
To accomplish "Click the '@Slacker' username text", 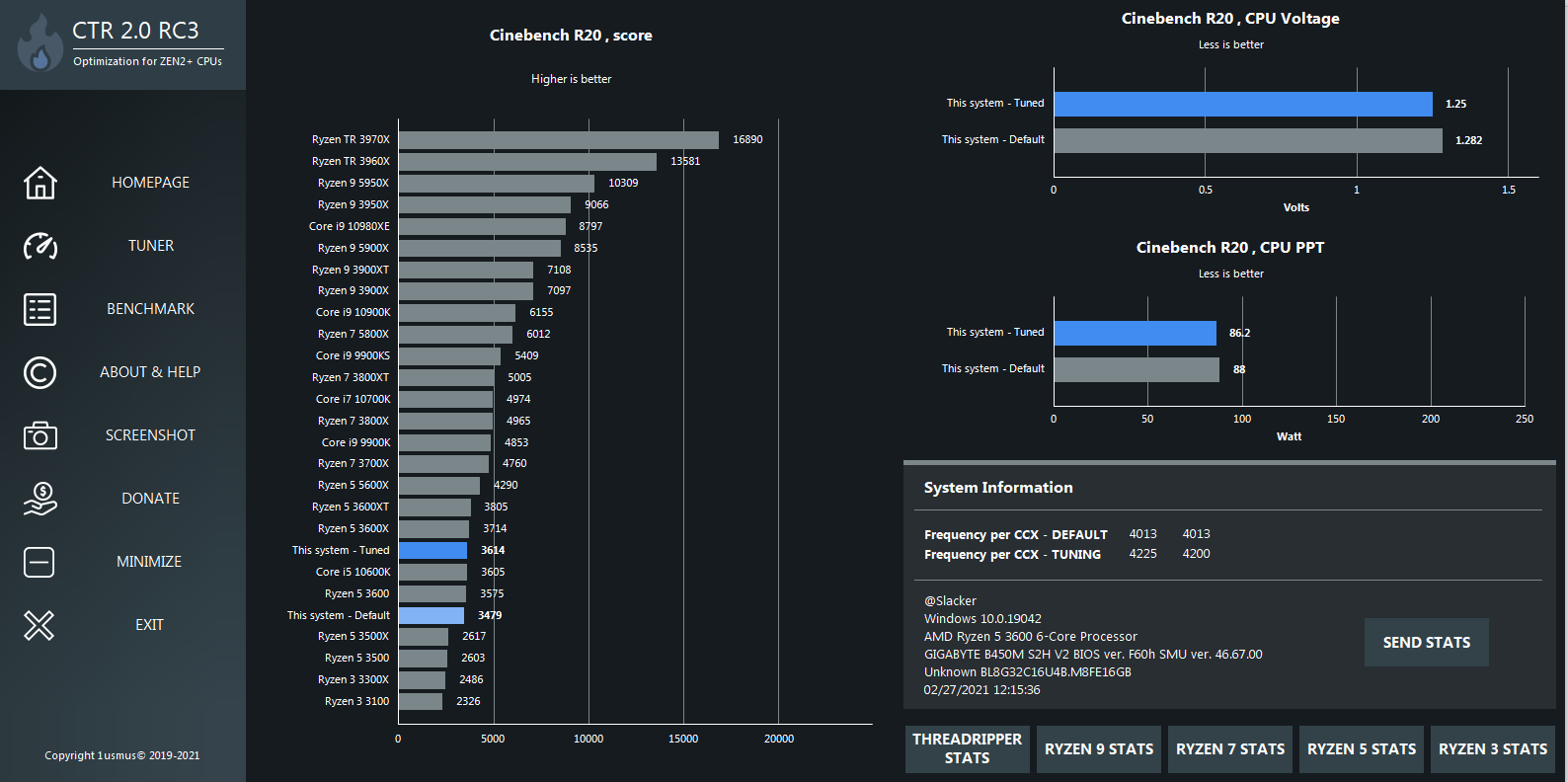I will click(x=950, y=601).
